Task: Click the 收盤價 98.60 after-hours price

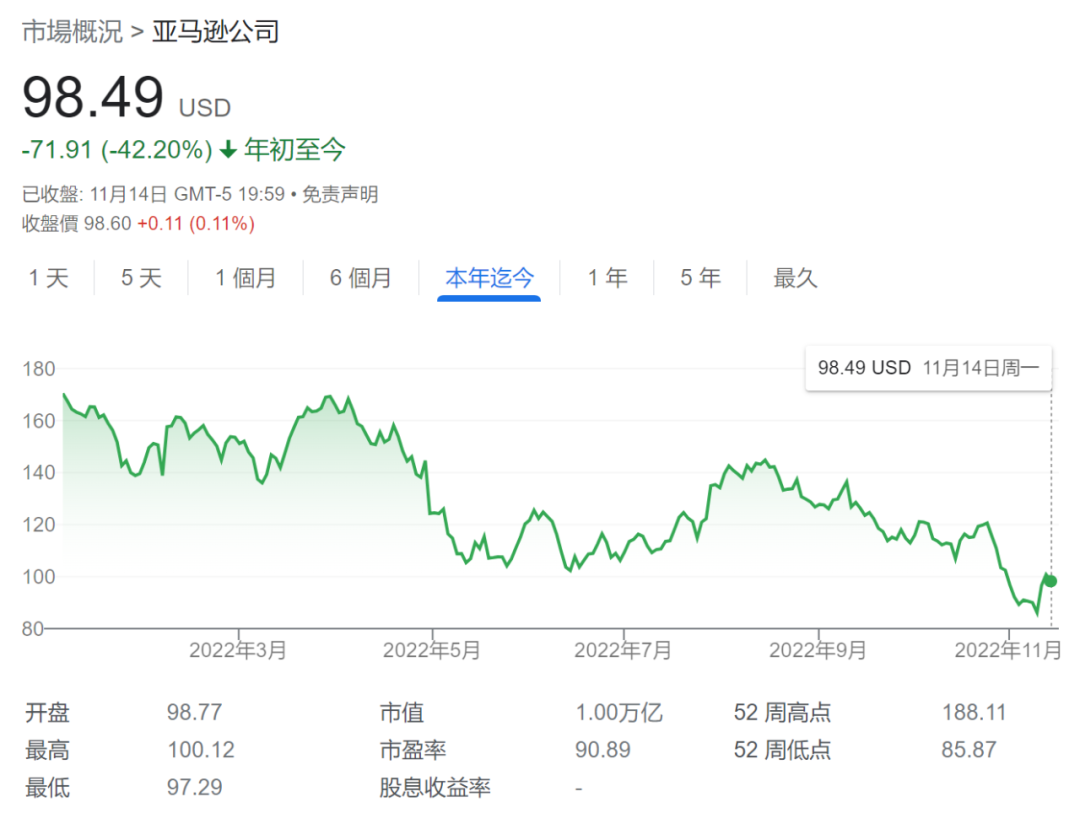Action: click(x=76, y=223)
